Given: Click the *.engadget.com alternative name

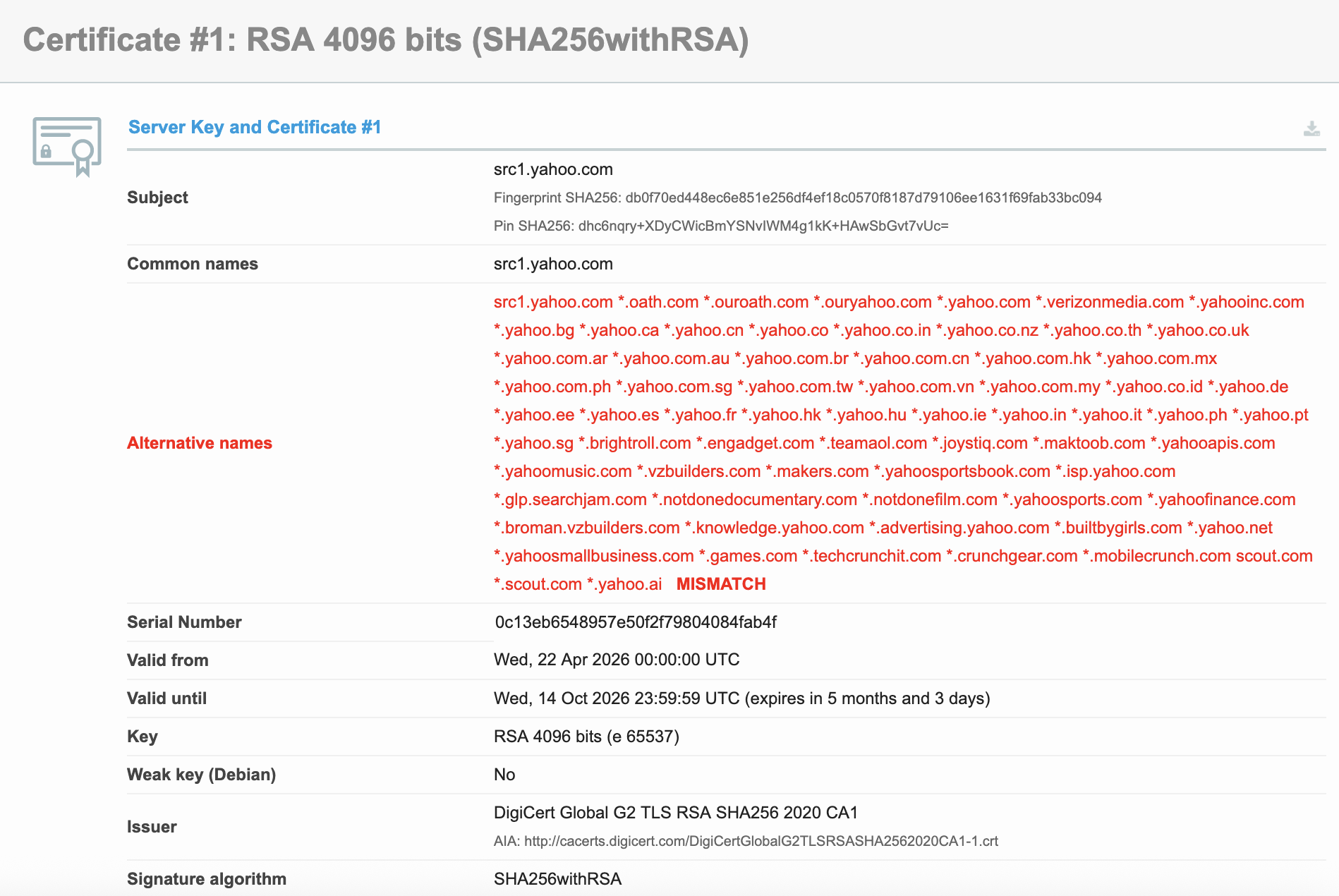Looking at the screenshot, I should (755, 443).
